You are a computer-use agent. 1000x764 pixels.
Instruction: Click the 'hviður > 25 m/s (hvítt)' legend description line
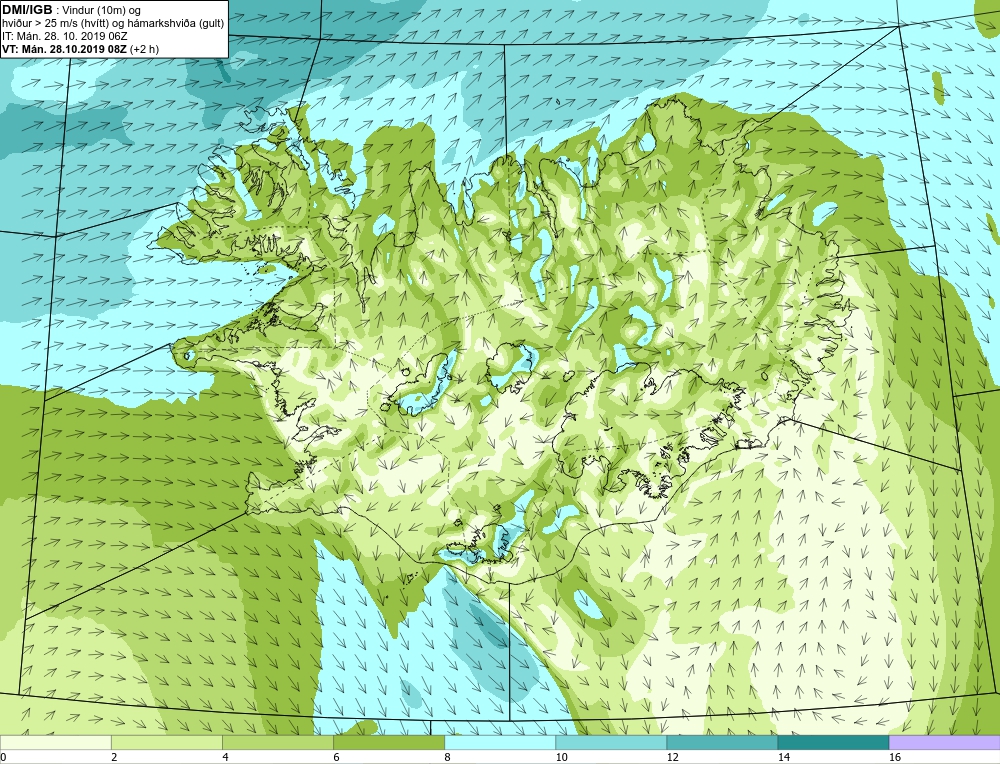pos(113,24)
